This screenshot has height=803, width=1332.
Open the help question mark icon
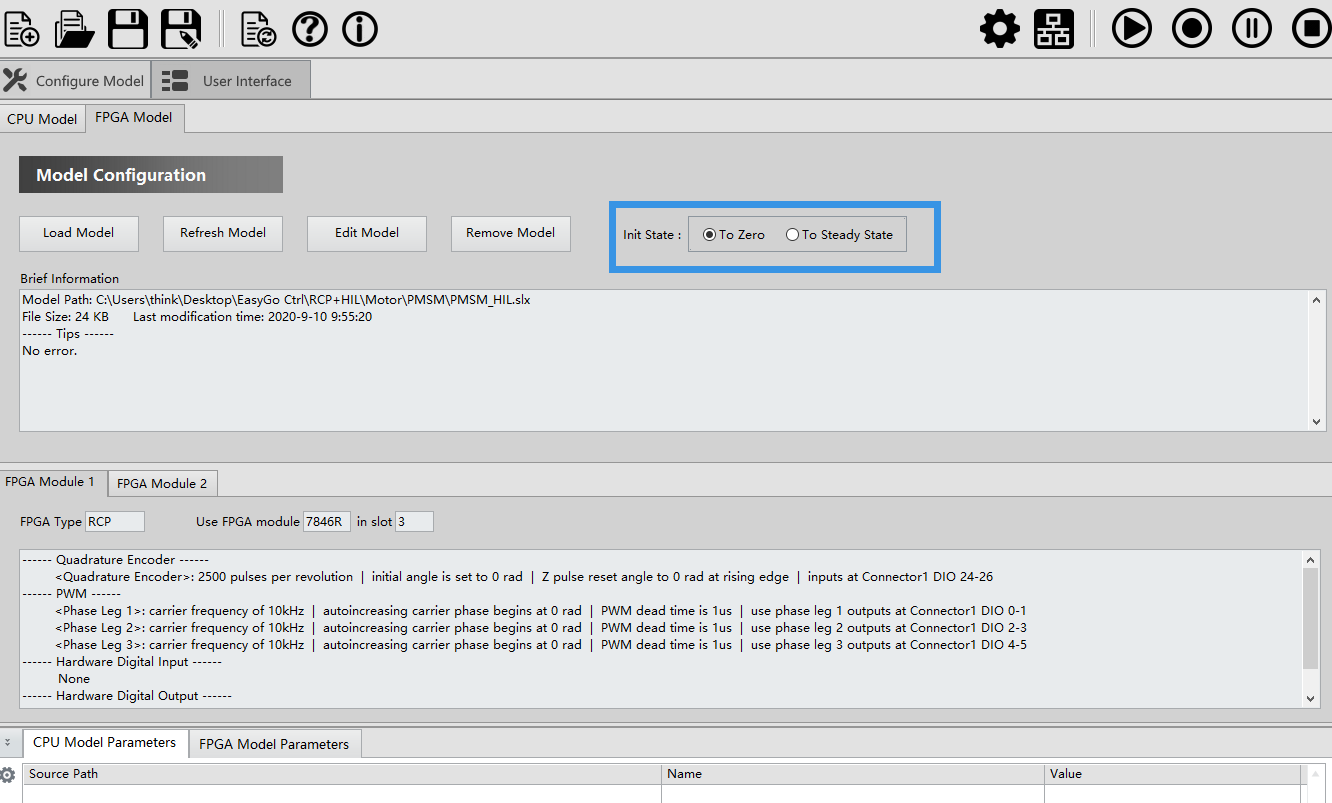tap(310, 28)
